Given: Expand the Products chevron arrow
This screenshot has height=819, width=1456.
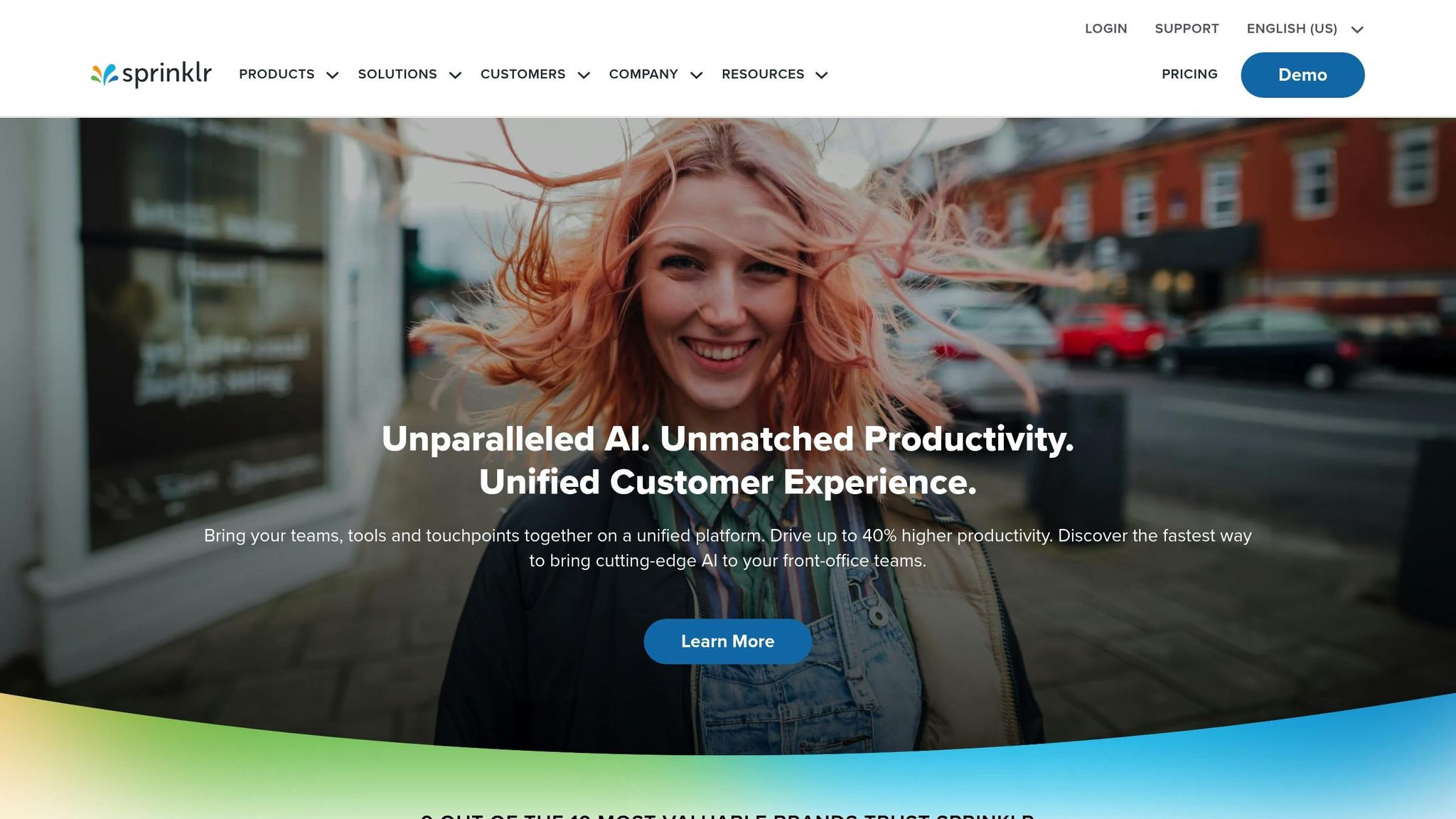Looking at the screenshot, I should (x=332, y=75).
